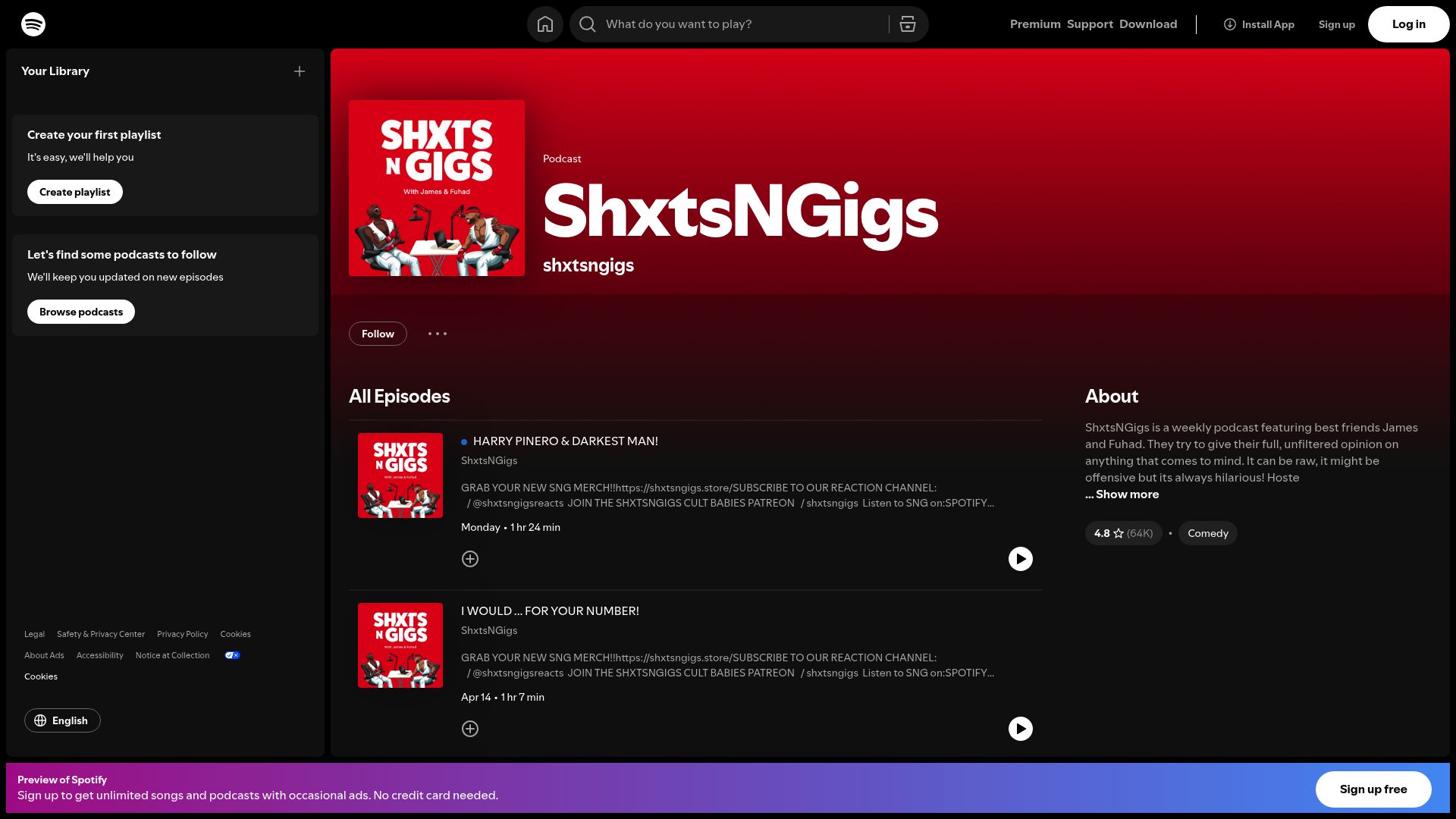The width and height of the screenshot is (1456, 819).
Task: Open the HARRY PINERO & DARKEST MAN! title
Action: pos(566,441)
